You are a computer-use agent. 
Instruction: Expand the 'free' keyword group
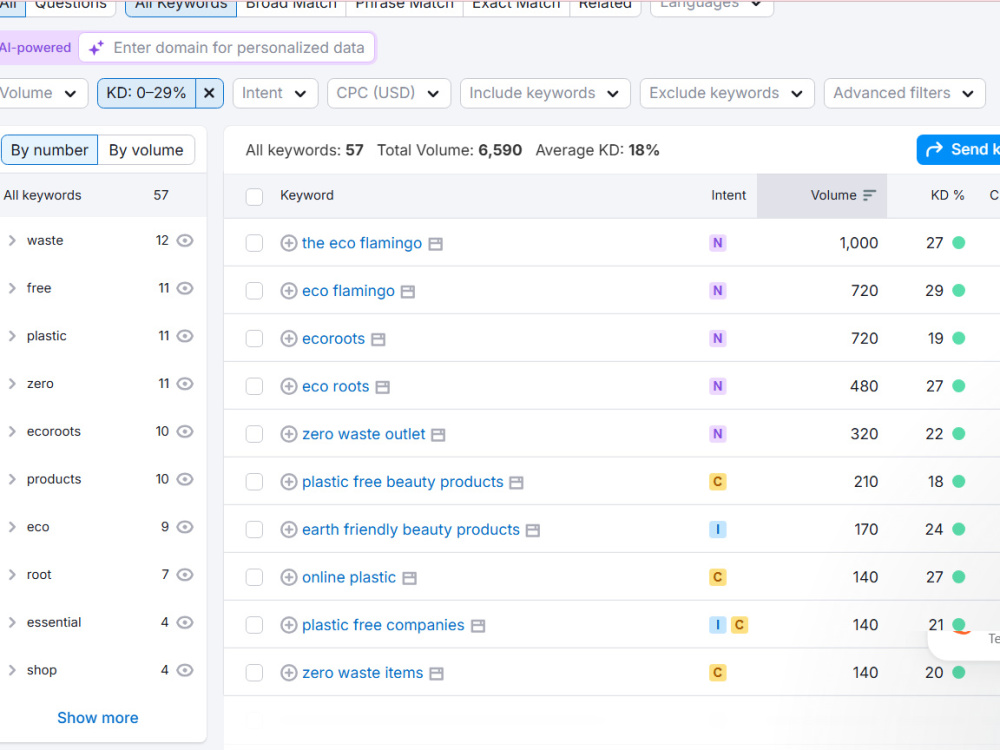point(12,288)
